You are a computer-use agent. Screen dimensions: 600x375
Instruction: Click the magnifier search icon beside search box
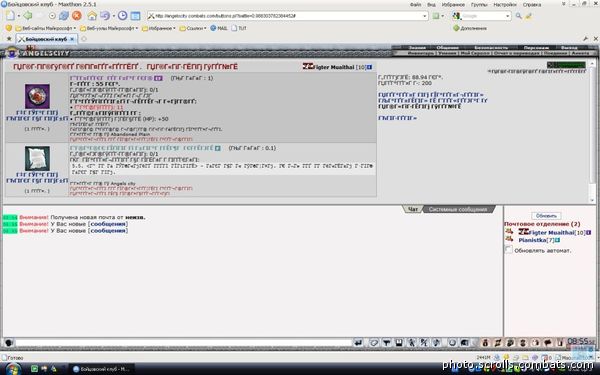(x=518, y=16)
